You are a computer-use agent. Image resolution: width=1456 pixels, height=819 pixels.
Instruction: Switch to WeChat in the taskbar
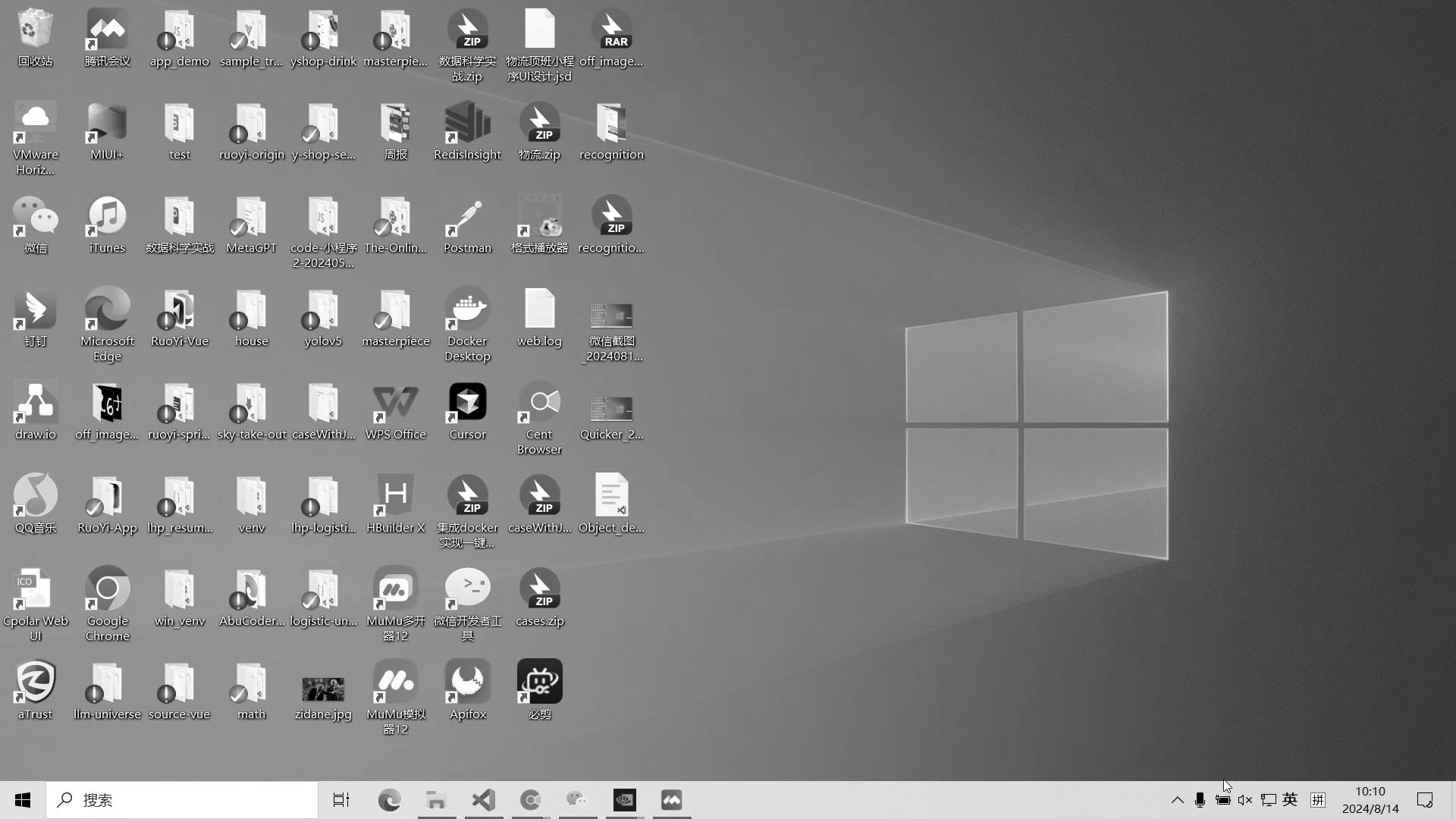577,800
